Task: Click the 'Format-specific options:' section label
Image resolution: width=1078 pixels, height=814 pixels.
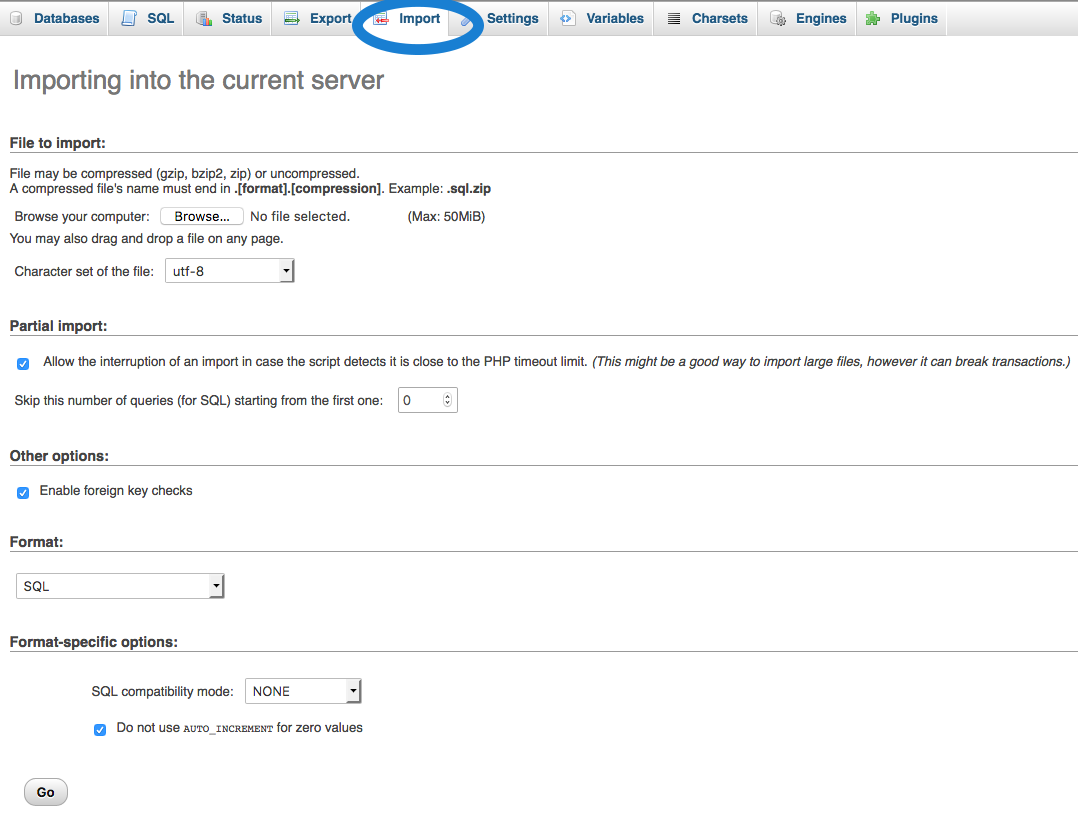Action: [x=94, y=641]
